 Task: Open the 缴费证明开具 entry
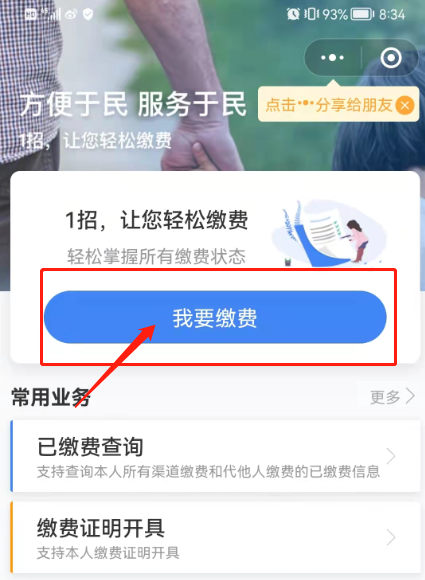pos(216,537)
